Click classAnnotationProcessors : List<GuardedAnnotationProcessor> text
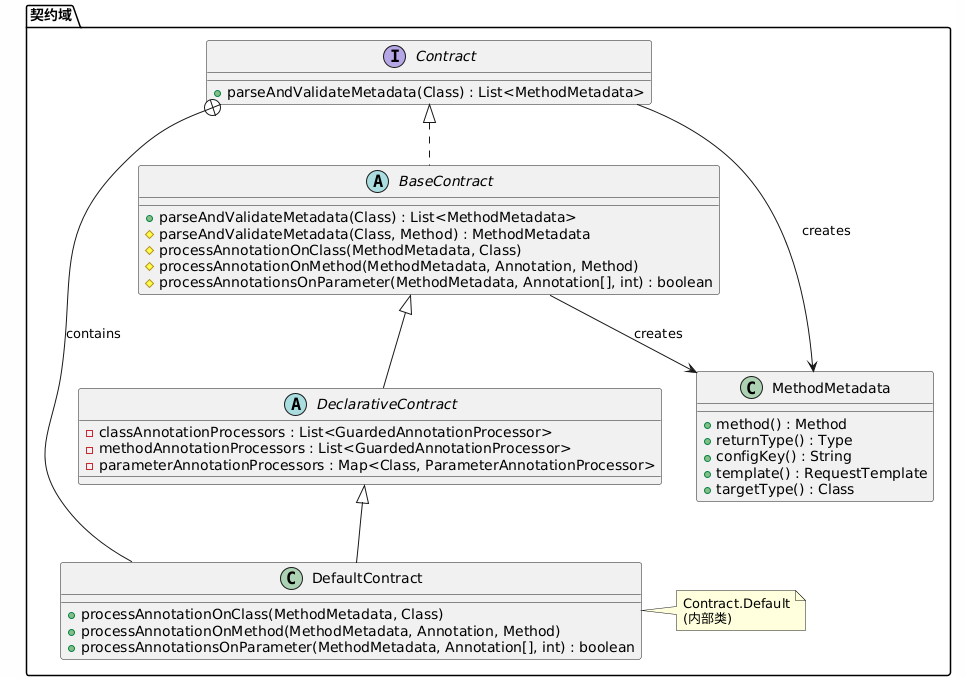The height and width of the screenshot is (678, 965). [x=325, y=433]
